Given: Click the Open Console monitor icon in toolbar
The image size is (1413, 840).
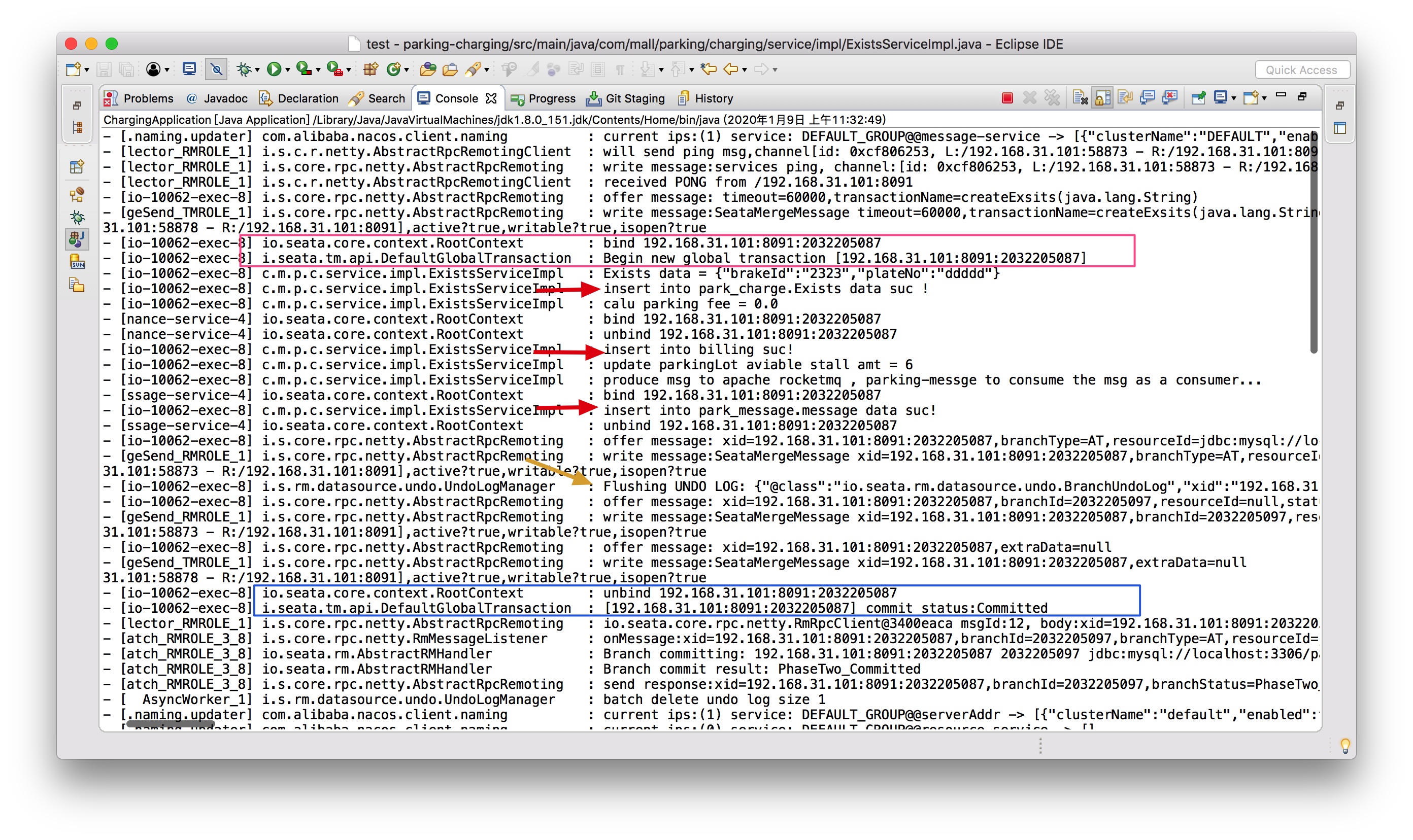Looking at the screenshot, I should coord(189,69).
